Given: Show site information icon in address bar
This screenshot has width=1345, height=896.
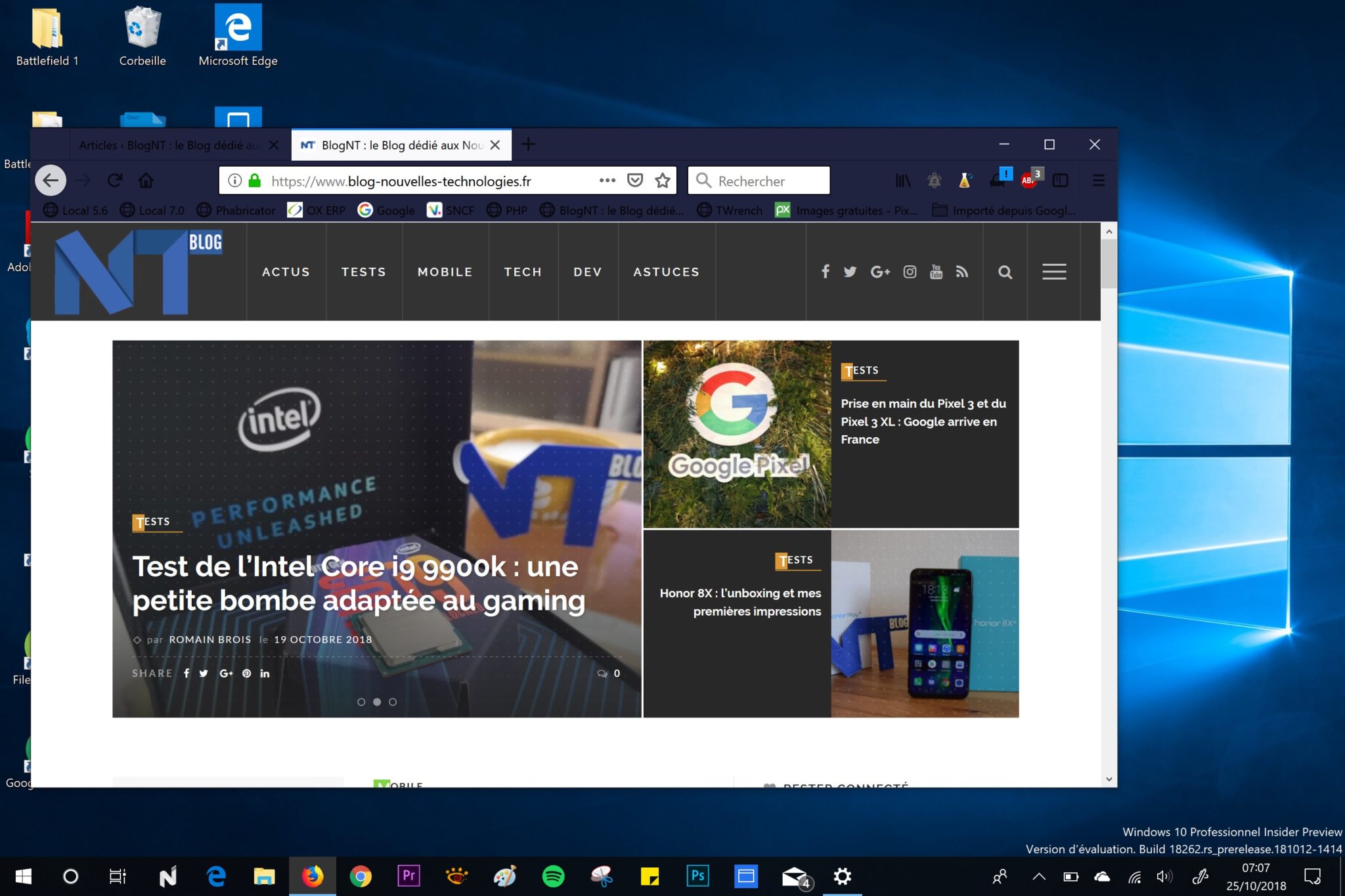Looking at the screenshot, I should point(234,181).
